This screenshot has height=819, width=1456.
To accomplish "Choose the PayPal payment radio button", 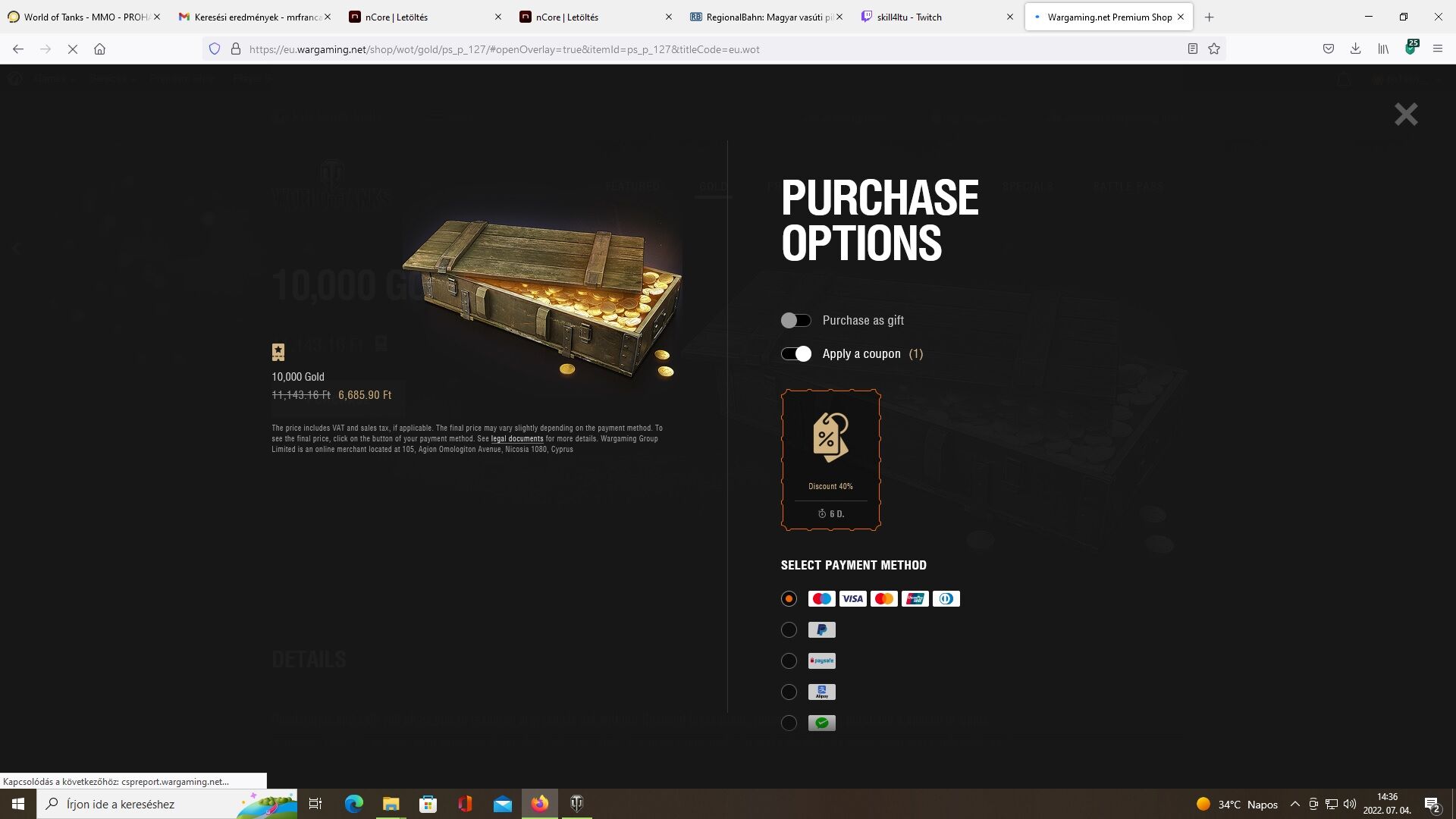I will 789,630.
